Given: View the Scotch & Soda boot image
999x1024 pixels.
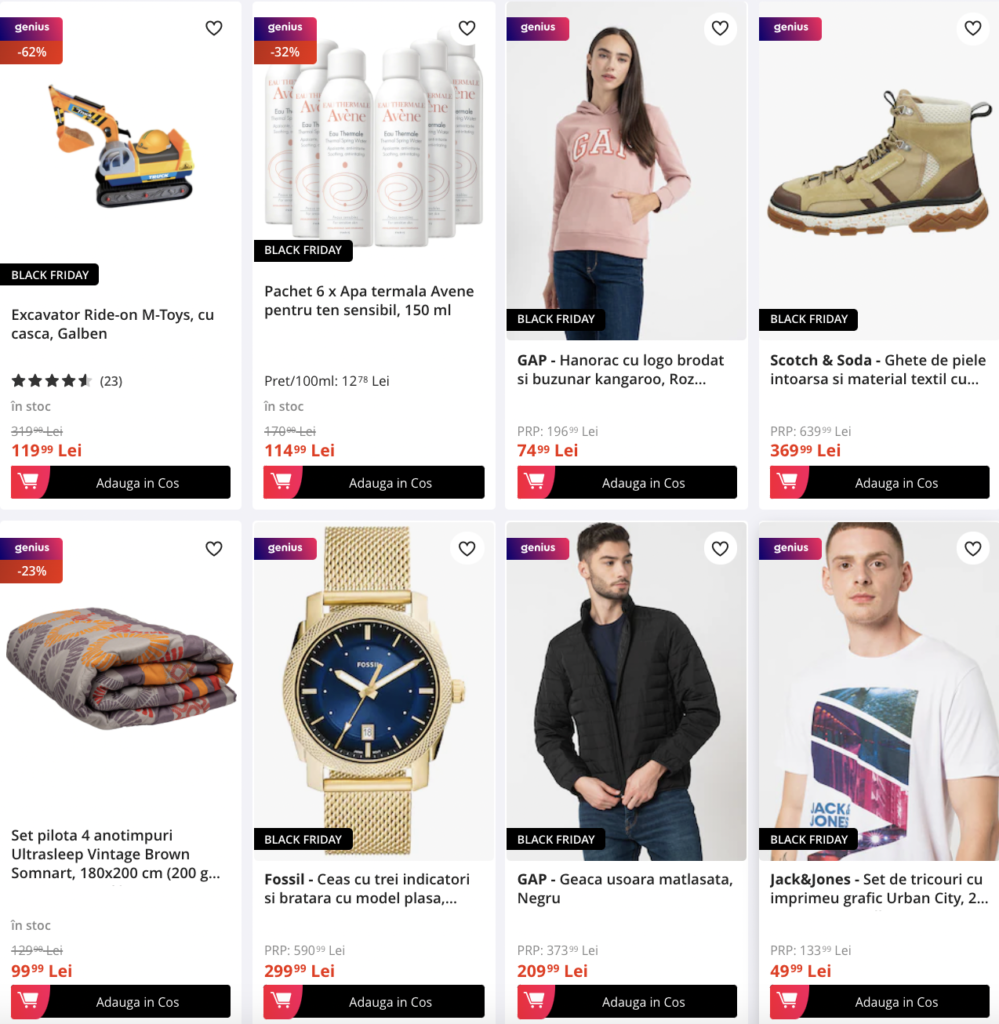Looking at the screenshot, I should pyautogui.click(x=879, y=162).
